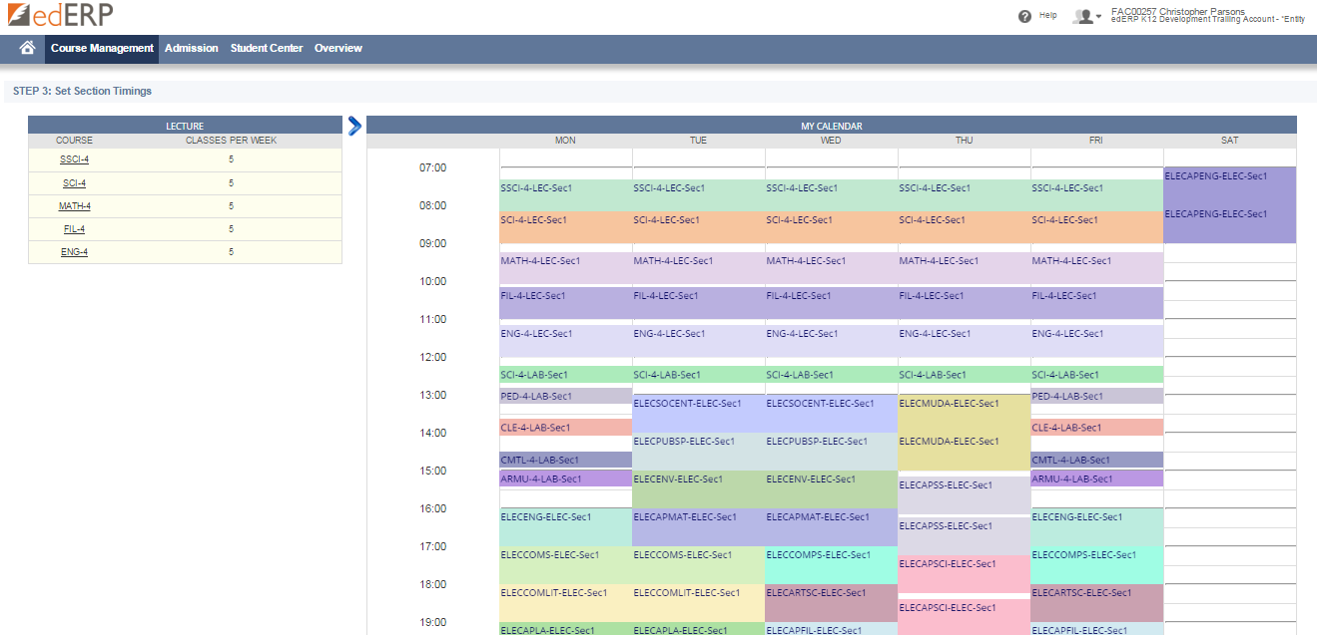
Task: Select Monday ARMU-4-LAB-Sec1 block
Action: tap(566, 479)
